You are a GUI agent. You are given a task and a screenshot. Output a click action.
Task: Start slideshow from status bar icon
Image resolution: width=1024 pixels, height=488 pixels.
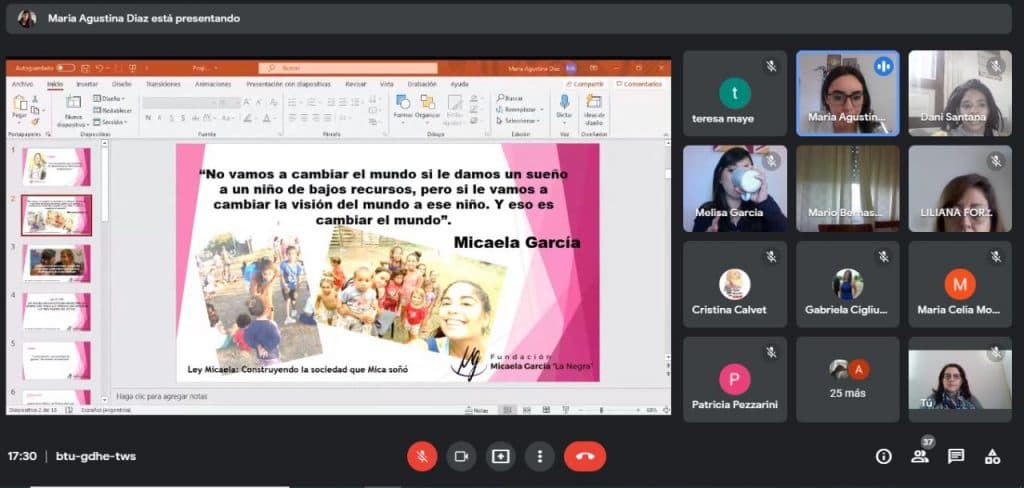pyautogui.click(x=566, y=410)
